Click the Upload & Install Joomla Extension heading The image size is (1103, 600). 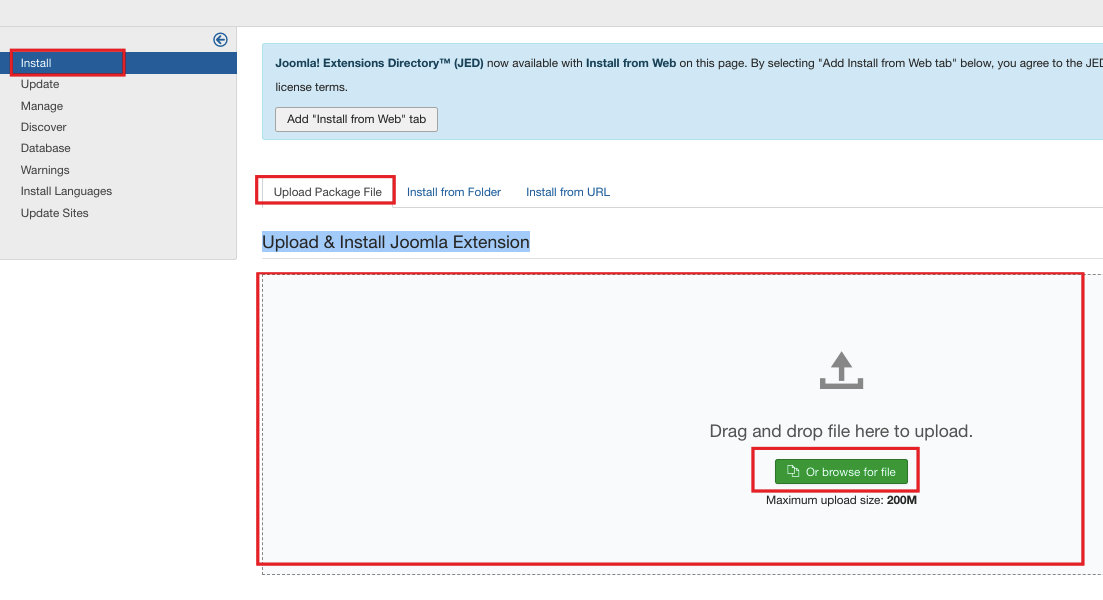tap(396, 242)
